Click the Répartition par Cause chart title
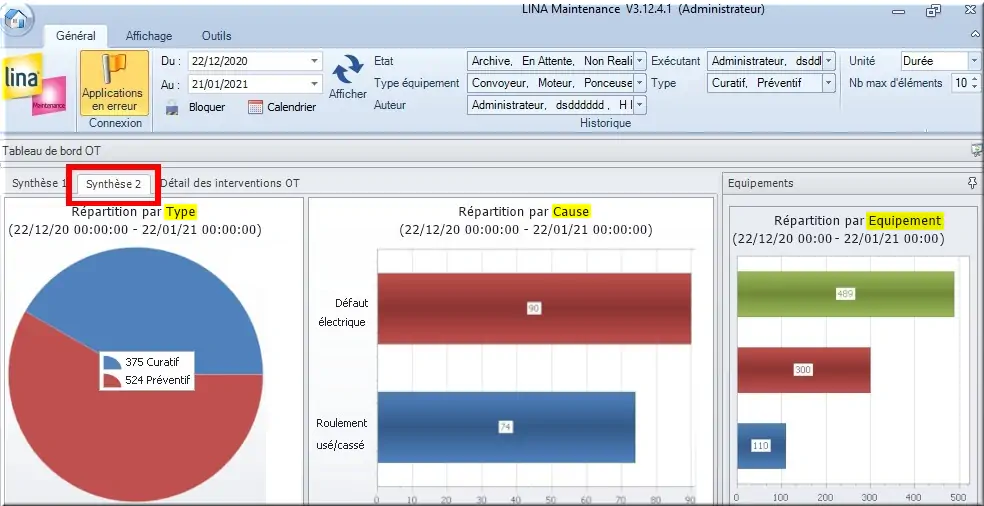The width and height of the screenshot is (984, 506). (525, 212)
